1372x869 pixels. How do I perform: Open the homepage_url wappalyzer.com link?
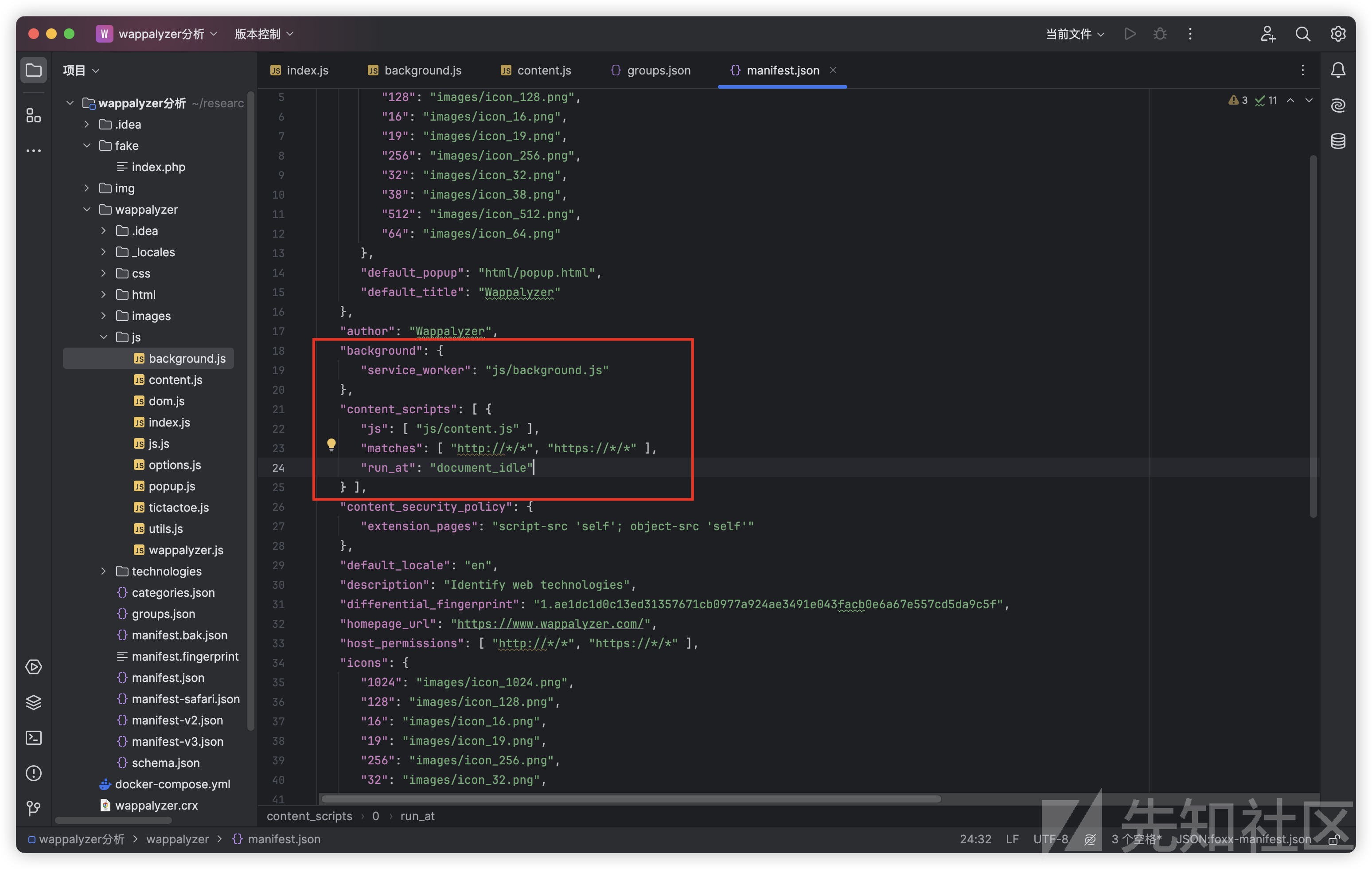click(550, 624)
